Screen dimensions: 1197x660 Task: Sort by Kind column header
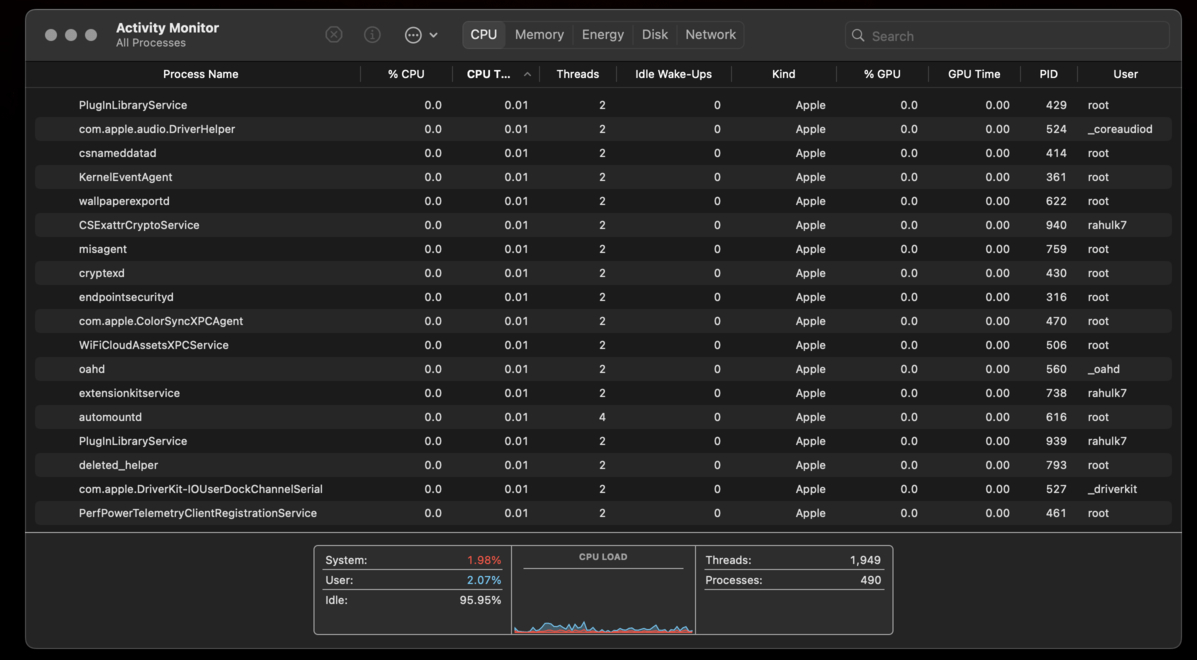click(x=783, y=75)
